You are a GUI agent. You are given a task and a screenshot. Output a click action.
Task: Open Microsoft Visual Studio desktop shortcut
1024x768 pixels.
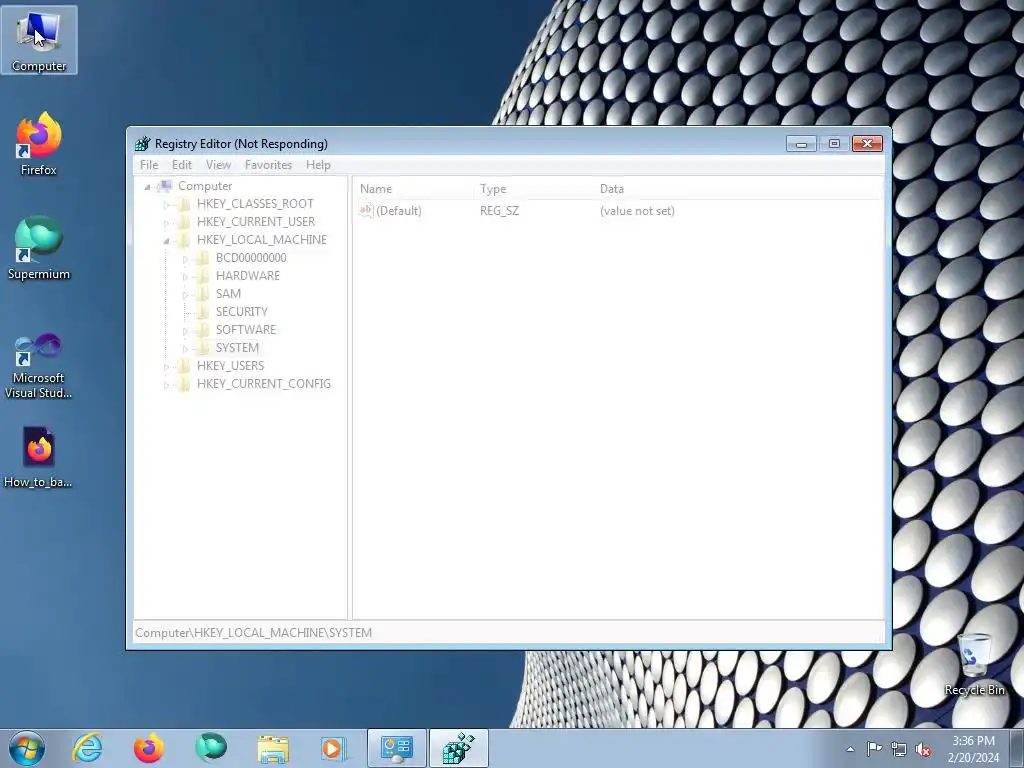click(x=39, y=366)
